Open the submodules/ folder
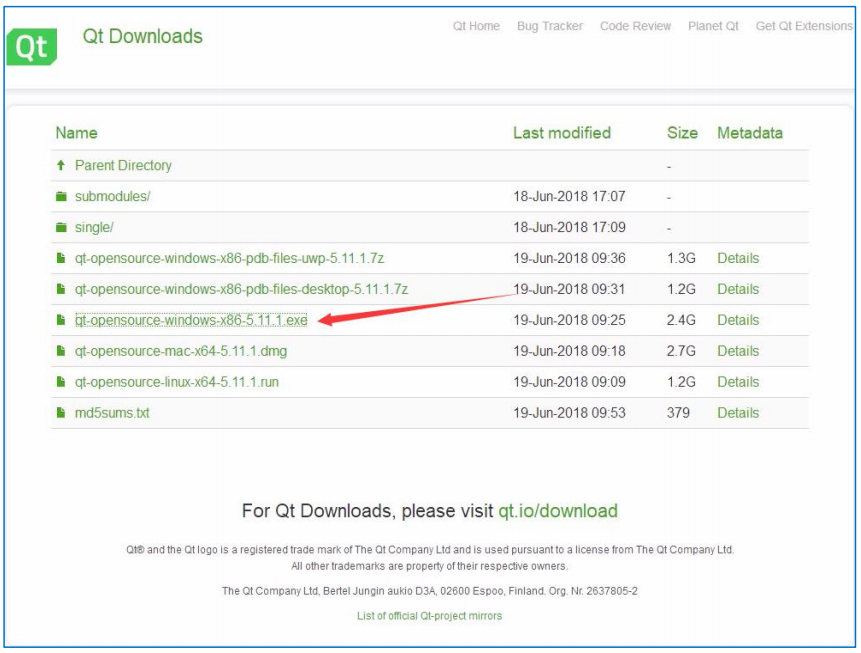Viewport: 861px width, 653px height. coord(113,197)
